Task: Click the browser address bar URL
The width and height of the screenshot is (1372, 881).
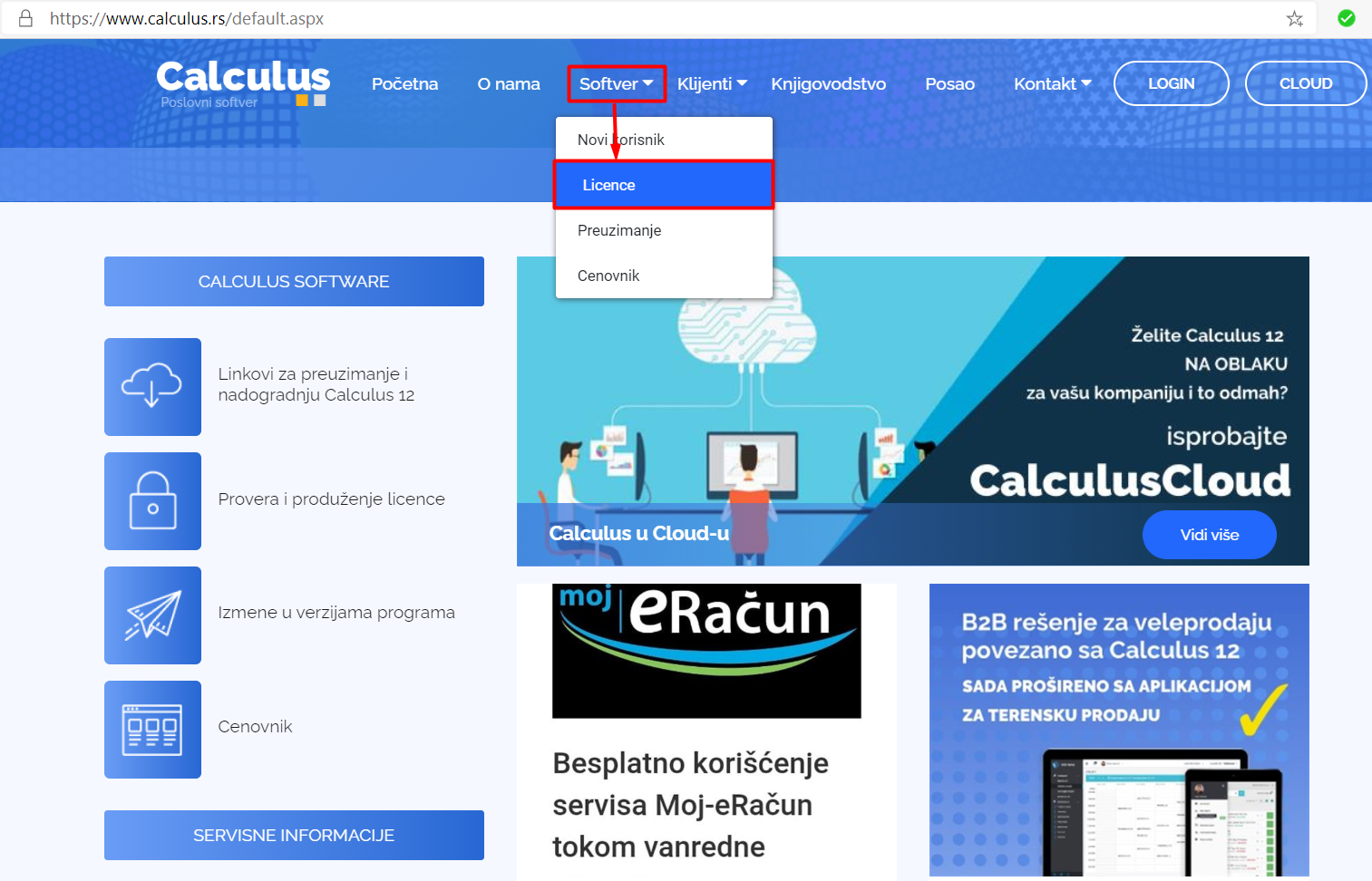Action: [x=187, y=18]
